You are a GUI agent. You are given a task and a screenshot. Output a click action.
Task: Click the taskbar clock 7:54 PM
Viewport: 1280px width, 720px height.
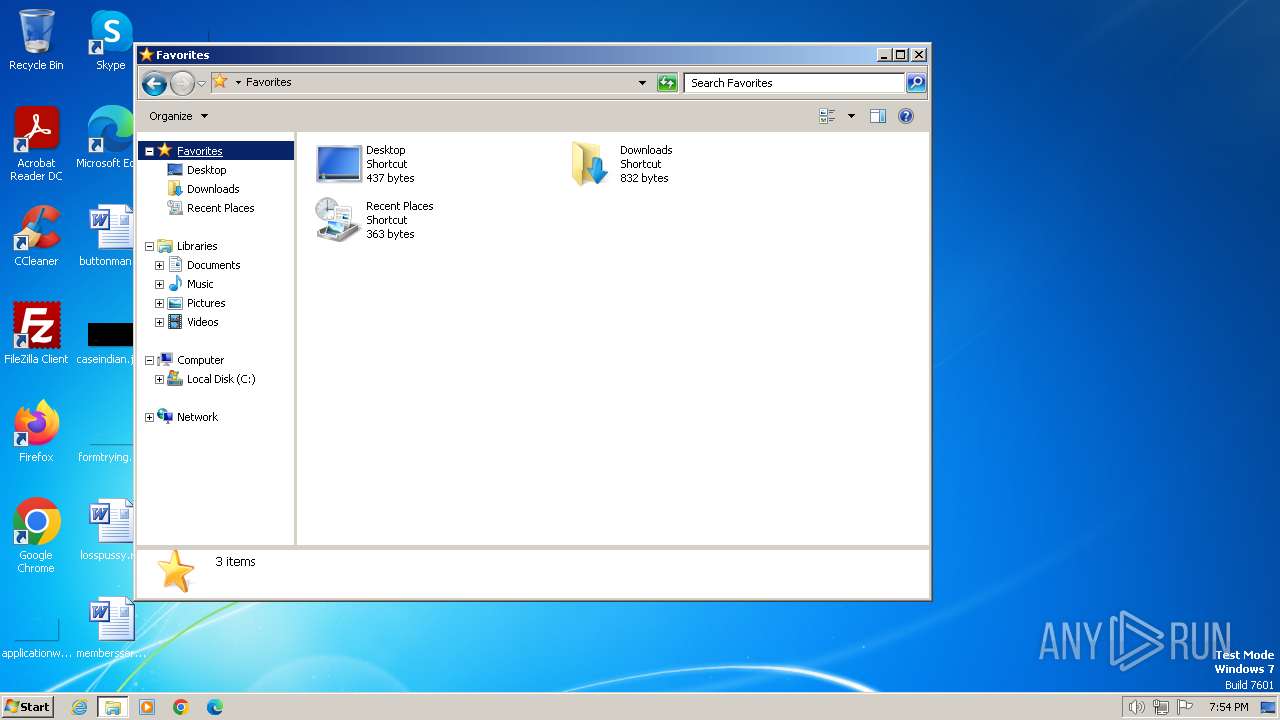[1228, 707]
